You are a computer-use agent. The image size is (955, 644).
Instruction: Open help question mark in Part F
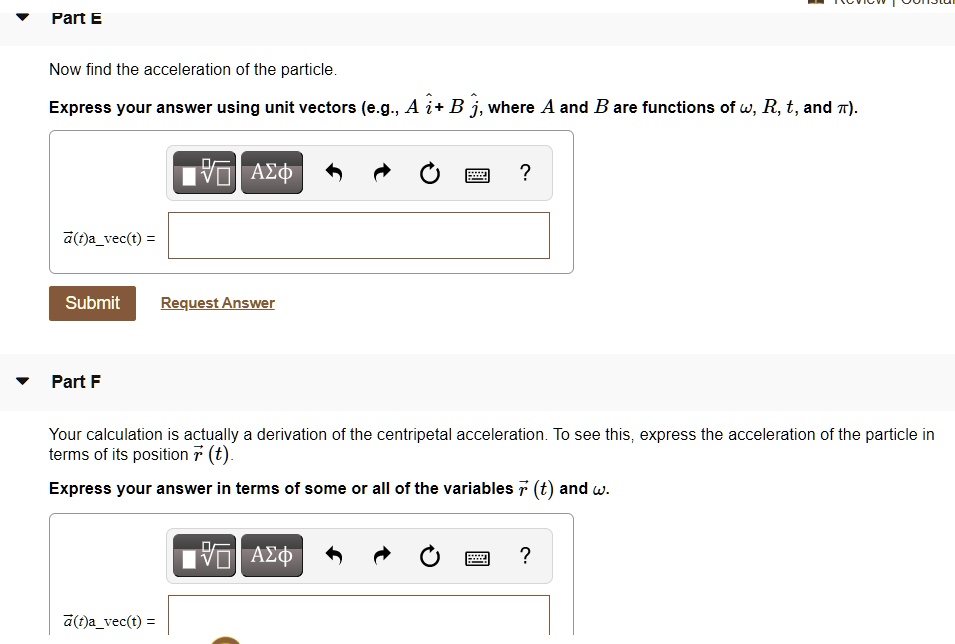[x=524, y=555]
